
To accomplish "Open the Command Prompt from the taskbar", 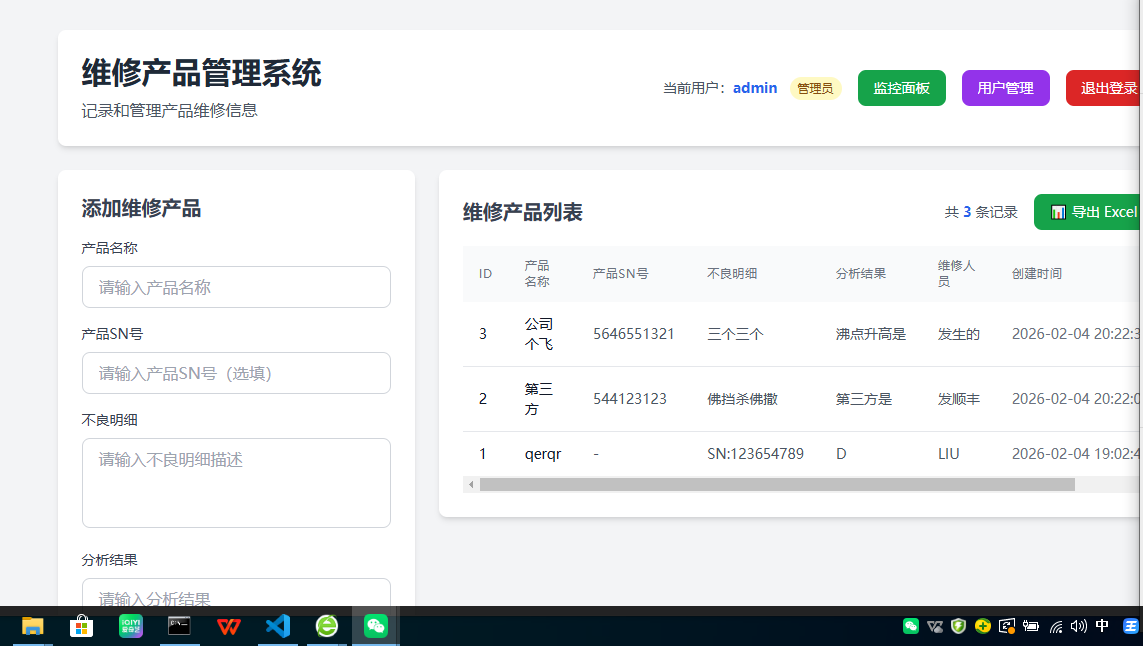I will tap(179, 626).
